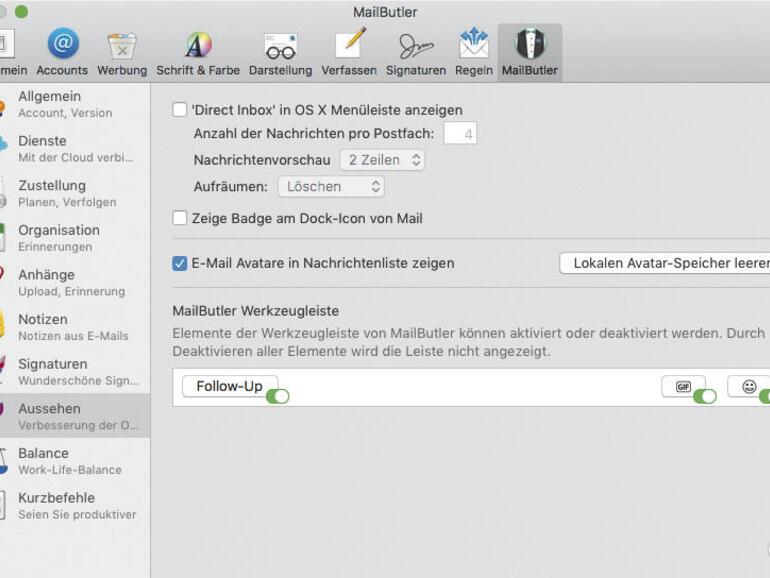Click the MailButler Werkzeugleiste heading
This screenshot has width=770, height=578.
(255, 311)
